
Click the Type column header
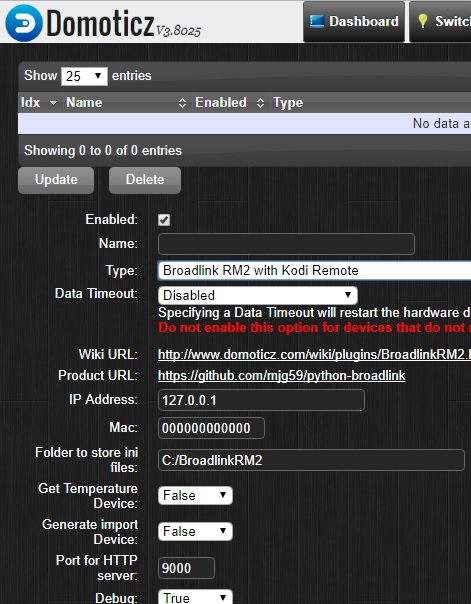click(x=288, y=103)
